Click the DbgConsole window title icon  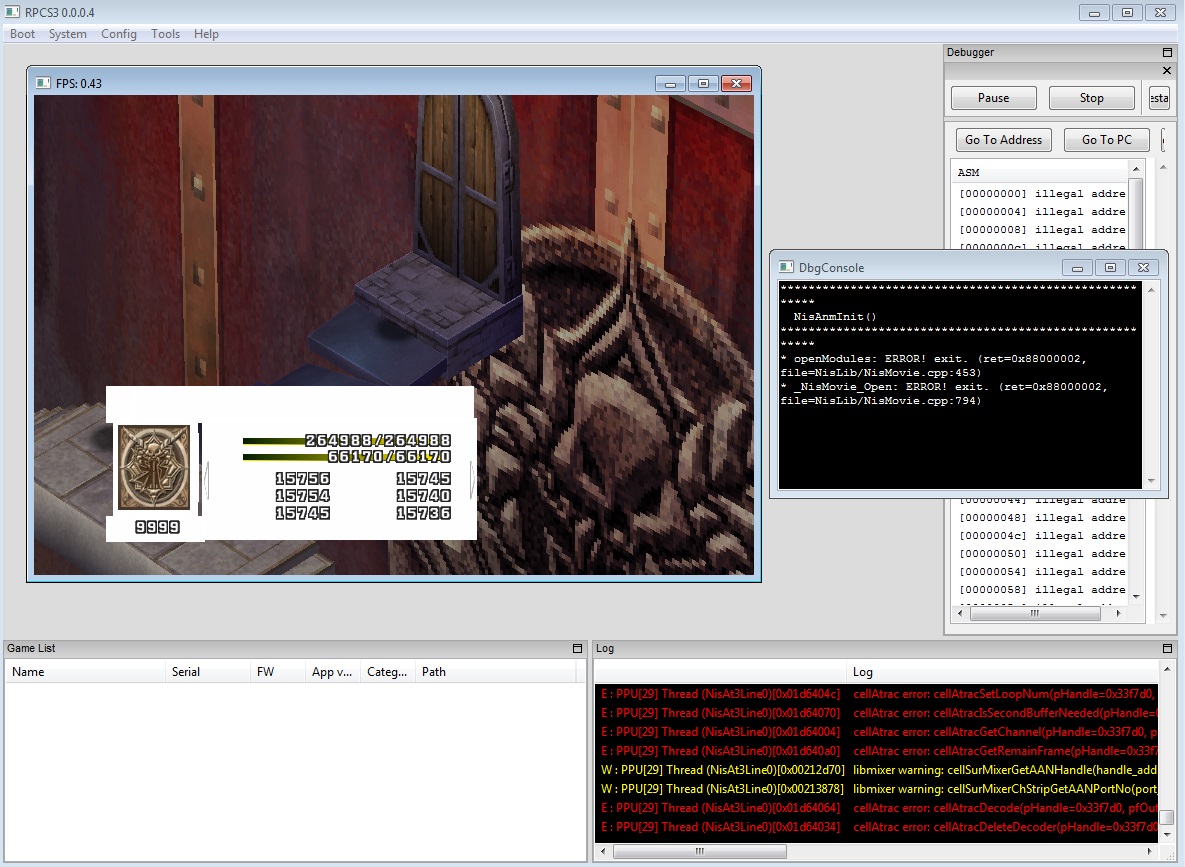point(787,267)
